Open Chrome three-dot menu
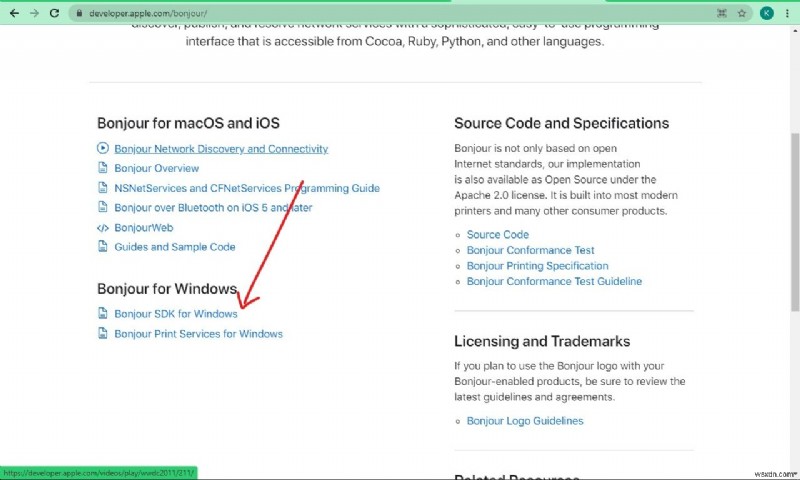Viewport: 800px width, 480px height. [x=787, y=13]
